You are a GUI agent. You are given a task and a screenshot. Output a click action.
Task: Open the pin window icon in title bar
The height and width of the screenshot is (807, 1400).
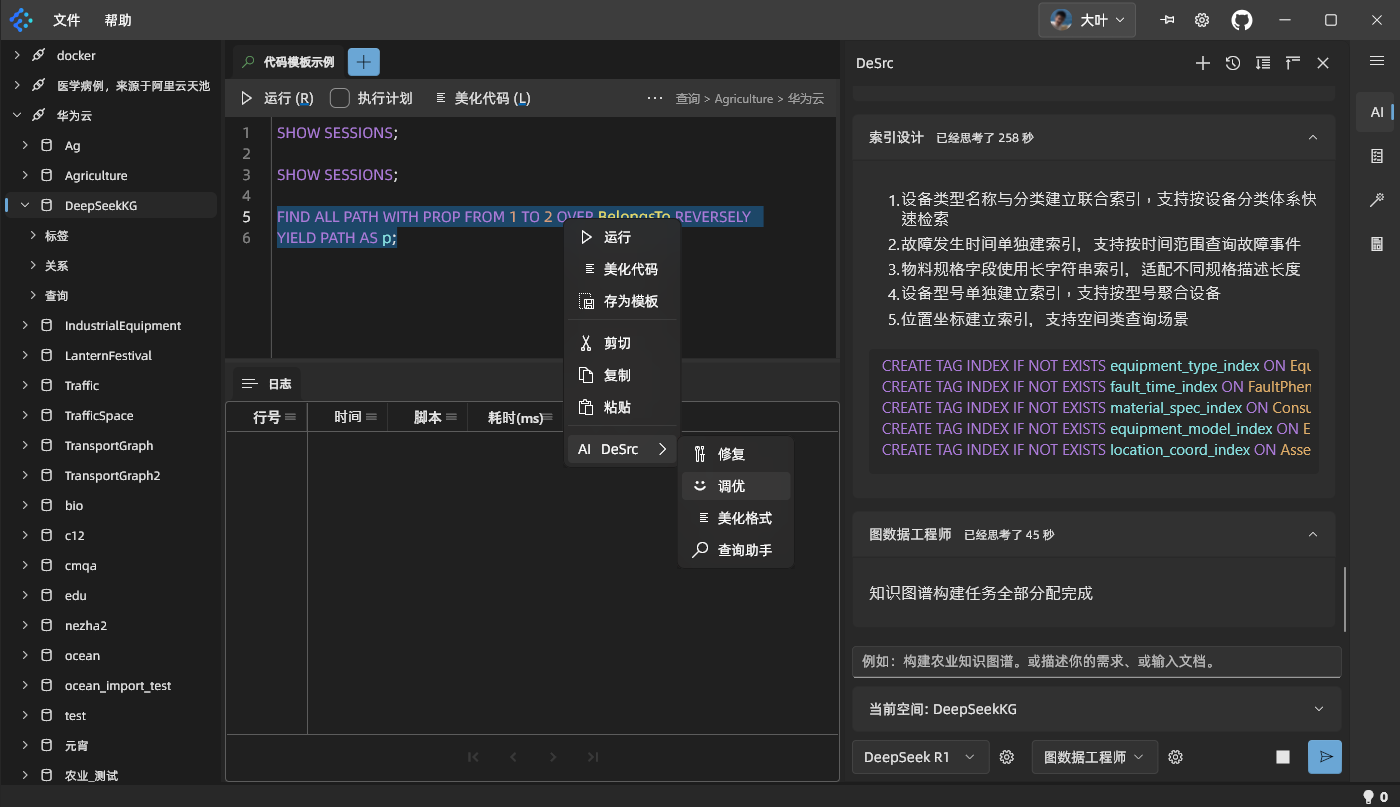(1167, 20)
